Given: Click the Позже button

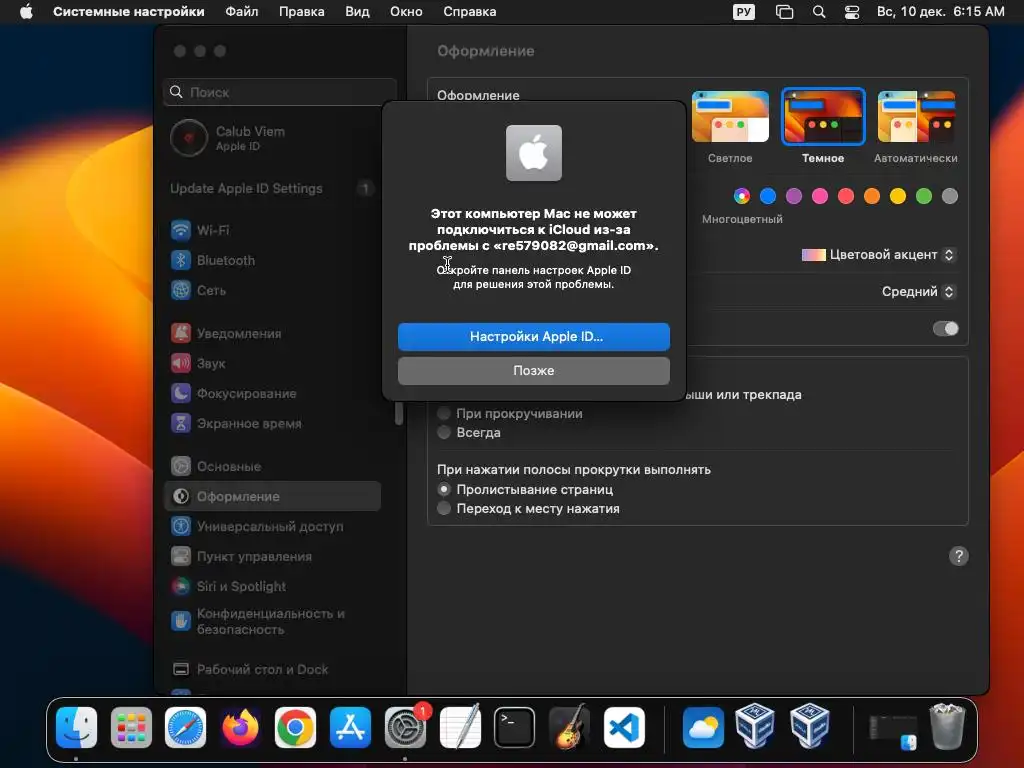Looking at the screenshot, I should [534, 370].
